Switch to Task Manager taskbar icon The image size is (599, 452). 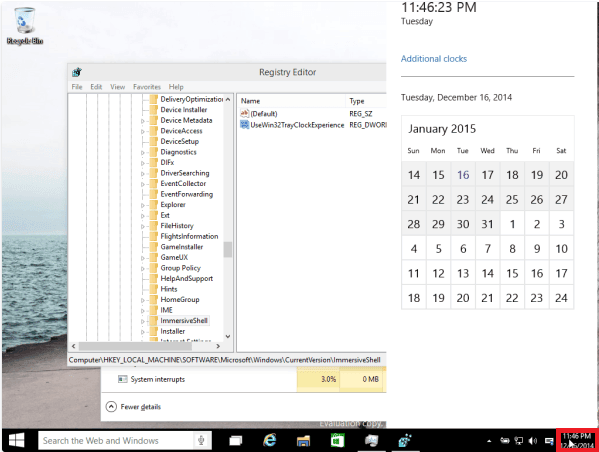pos(371,441)
